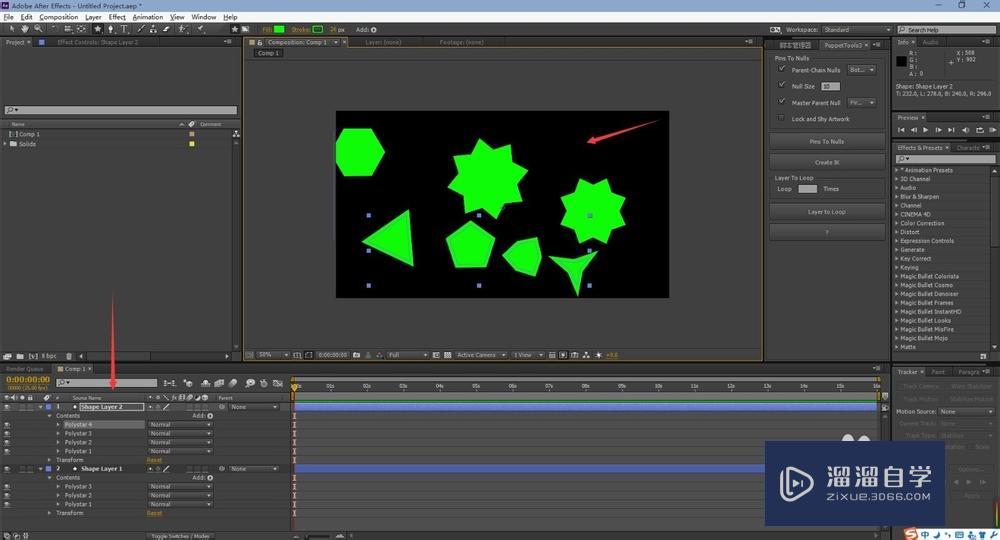Switch to the Audio panel tab
The image size is (1000, 540).
pyautogui.click(x=930, y=42)
